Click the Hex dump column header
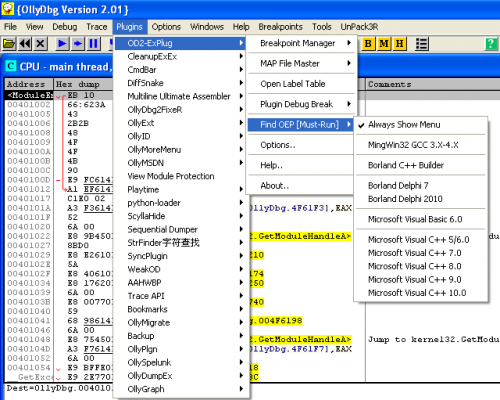Image resolution: width=500 pixels, height=400 pixels. pyautogui.click(x=83, y=84)
